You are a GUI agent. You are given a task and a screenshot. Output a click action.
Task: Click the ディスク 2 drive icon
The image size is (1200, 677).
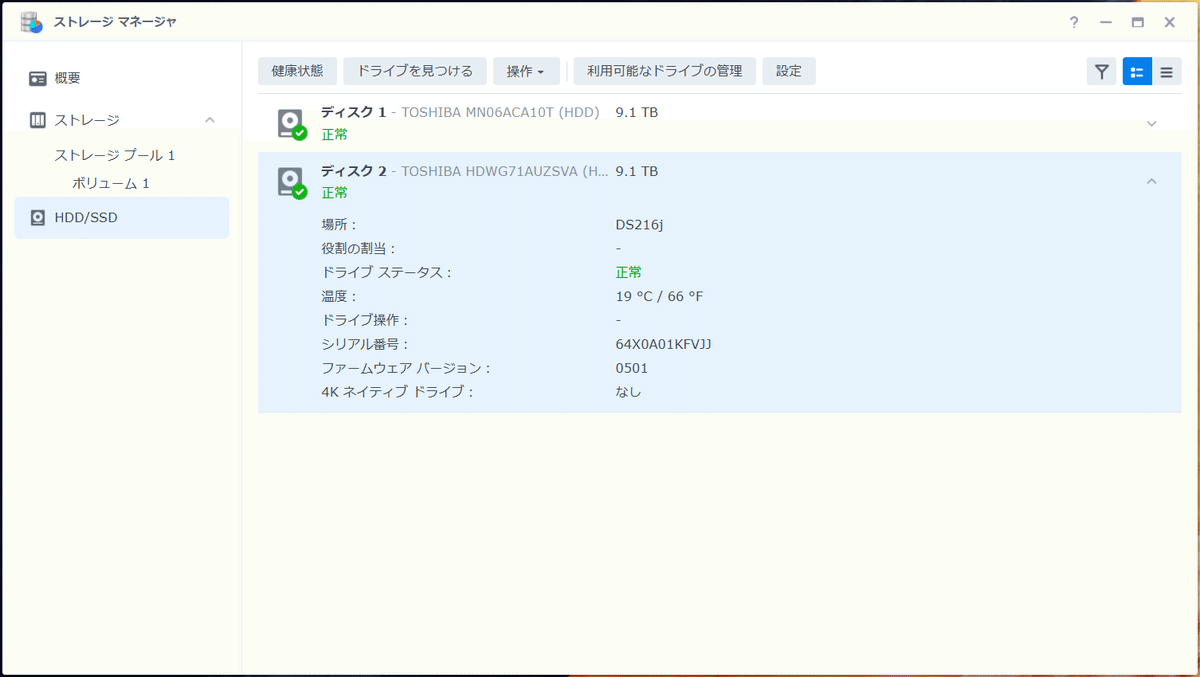coord(289,180)
